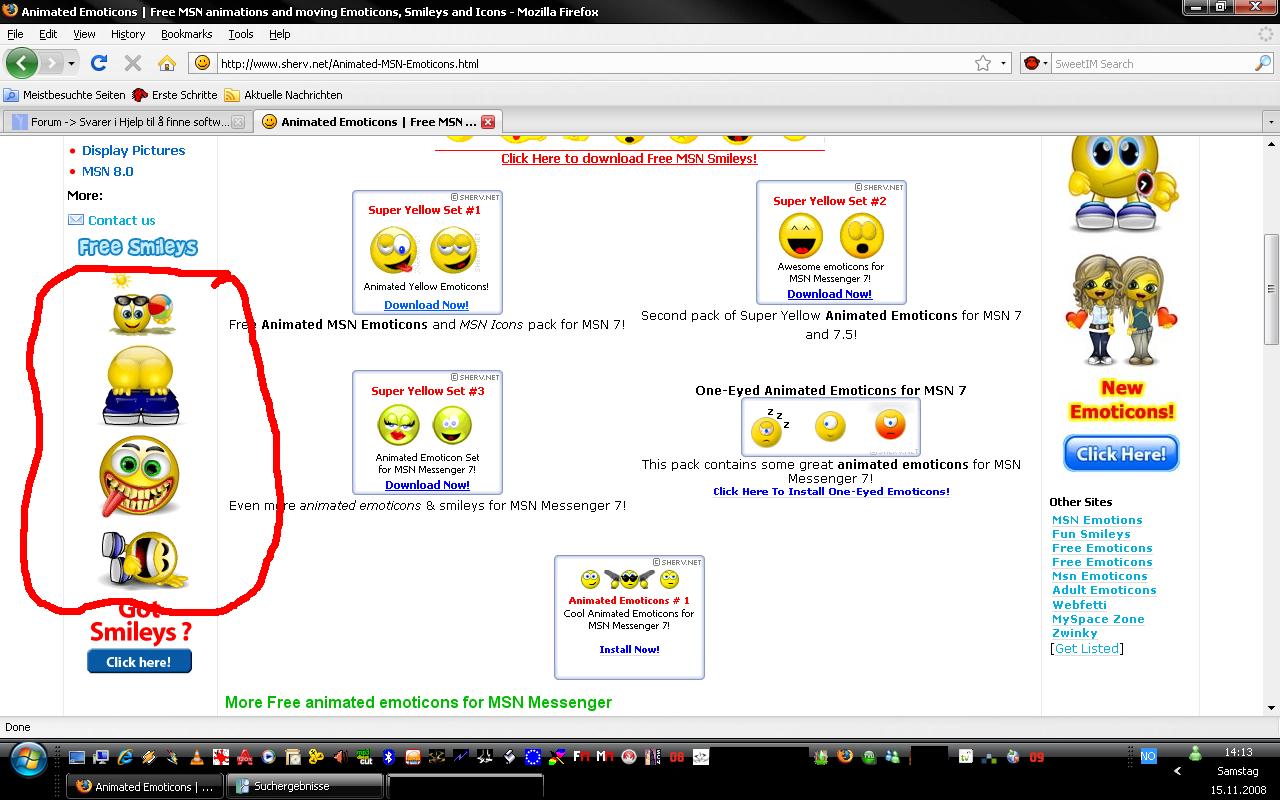This screenshot has width=1280, height=800.
Task: Click the SweetIM search engine icon
Action: click(1031, 63)
